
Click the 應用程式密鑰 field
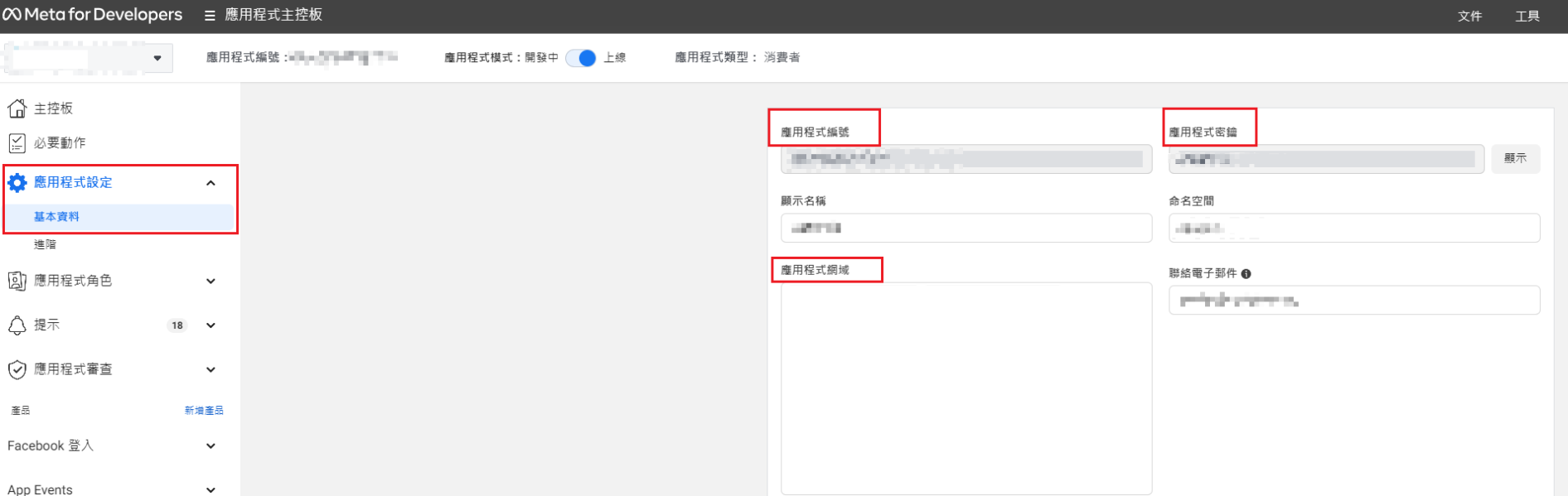[x=1326, y=159]
